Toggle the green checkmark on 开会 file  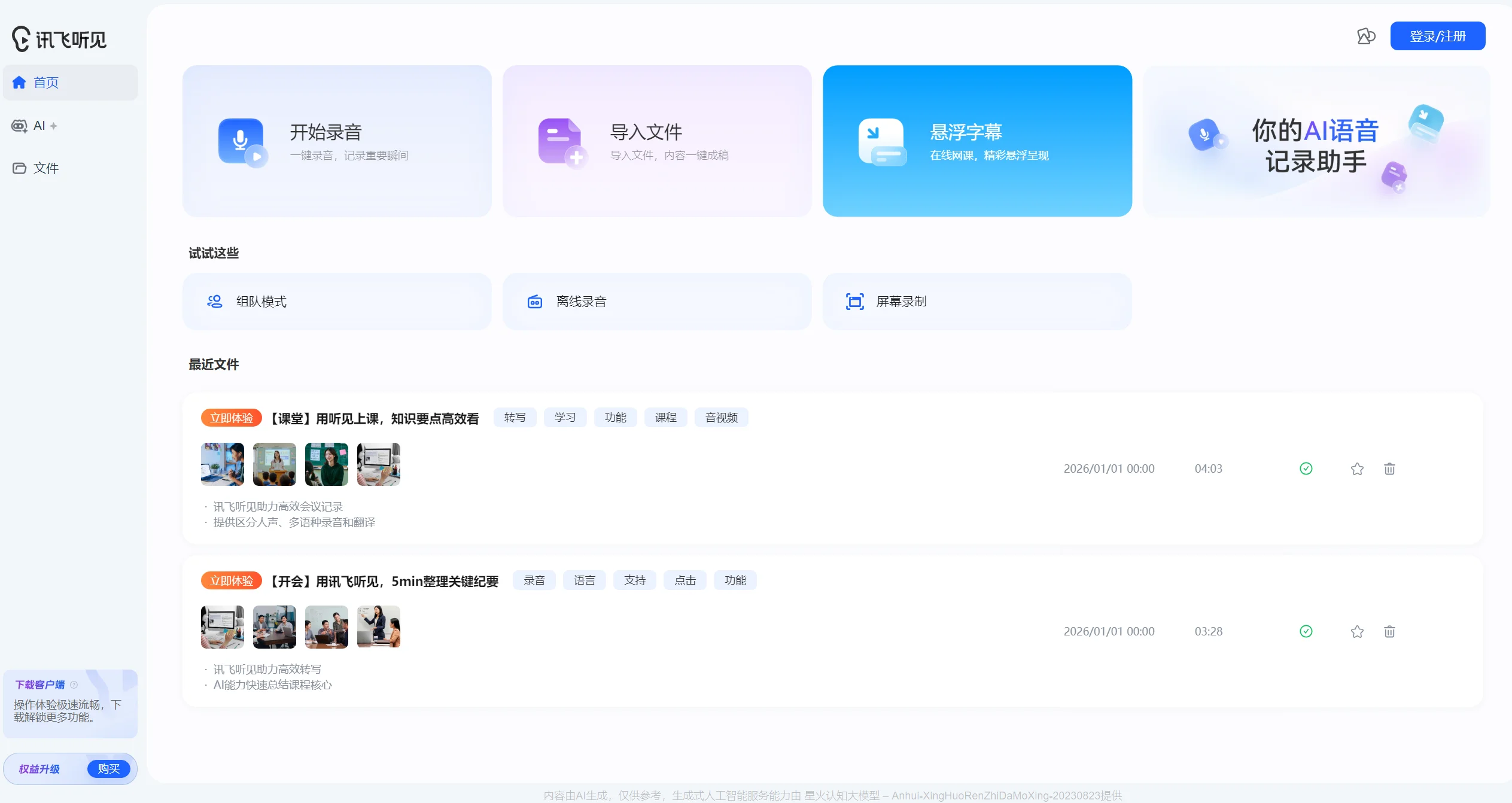[1306, 631]
